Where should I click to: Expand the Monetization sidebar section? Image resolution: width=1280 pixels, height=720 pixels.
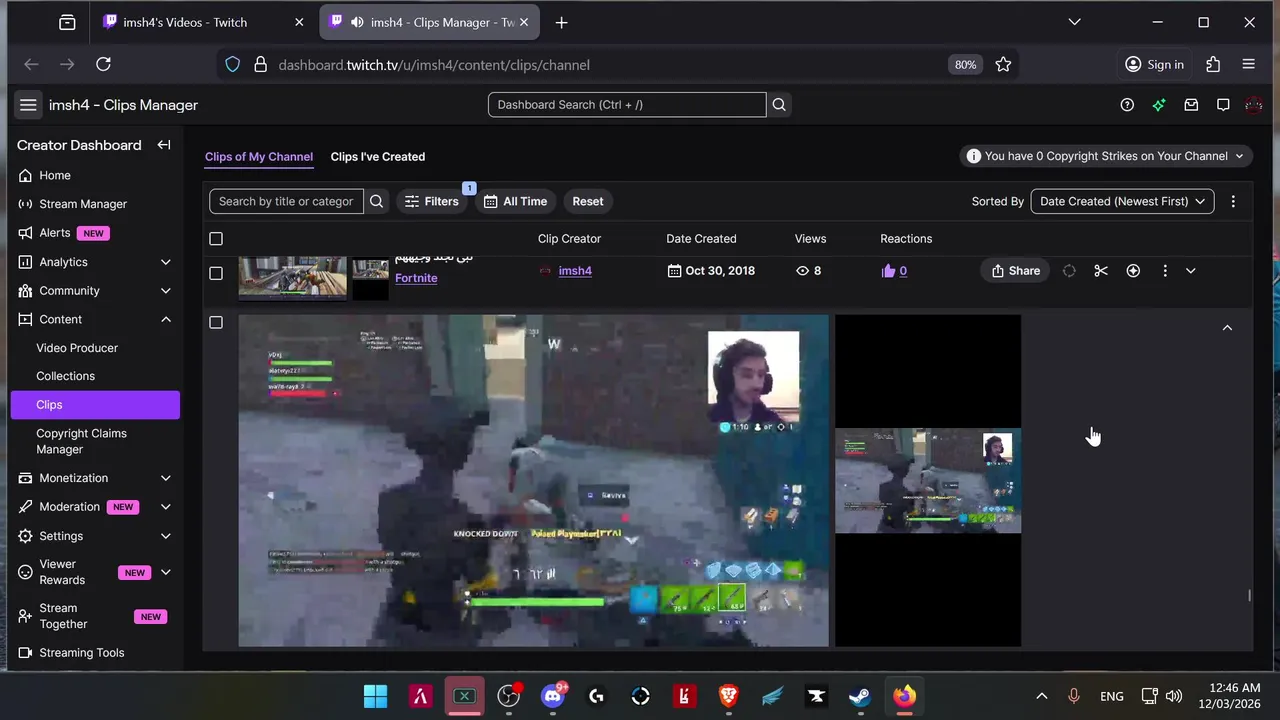(x=165, y=478)
